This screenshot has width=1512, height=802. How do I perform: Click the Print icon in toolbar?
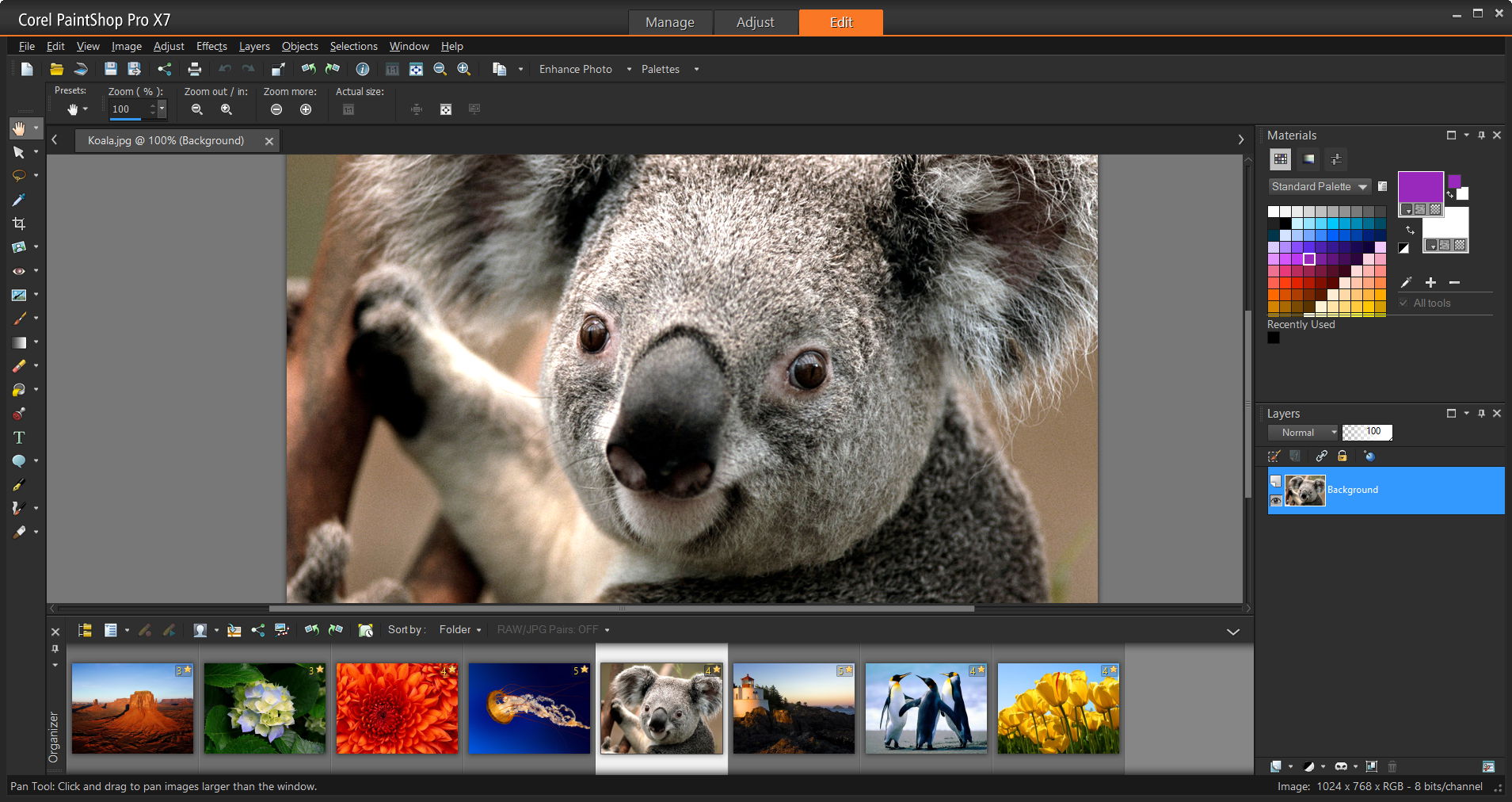pyautogui.click(x=194, y=69)
